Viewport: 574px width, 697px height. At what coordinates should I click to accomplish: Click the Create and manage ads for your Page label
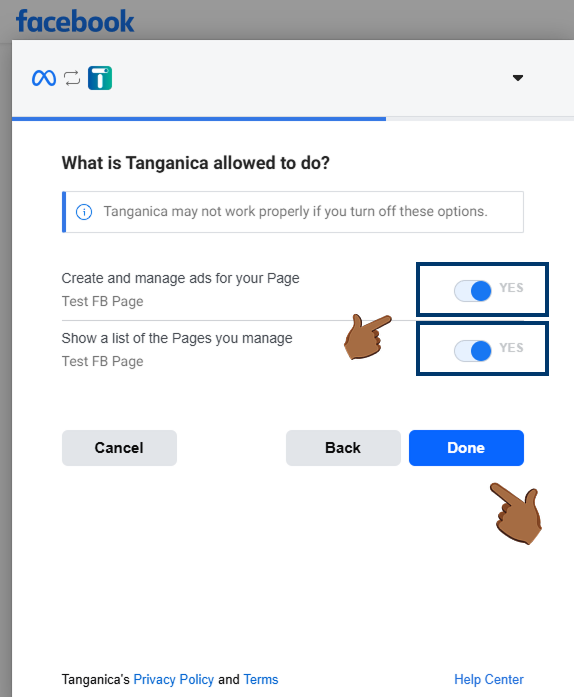pos(181,278)
